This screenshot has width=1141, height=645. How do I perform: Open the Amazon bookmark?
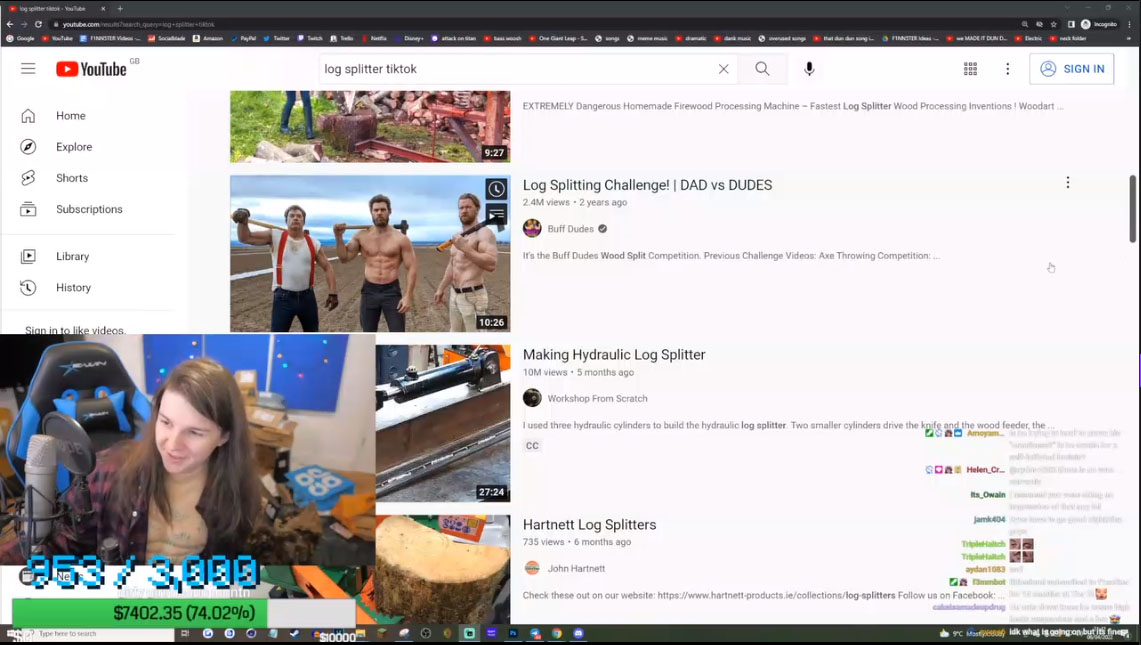[208, 38]
